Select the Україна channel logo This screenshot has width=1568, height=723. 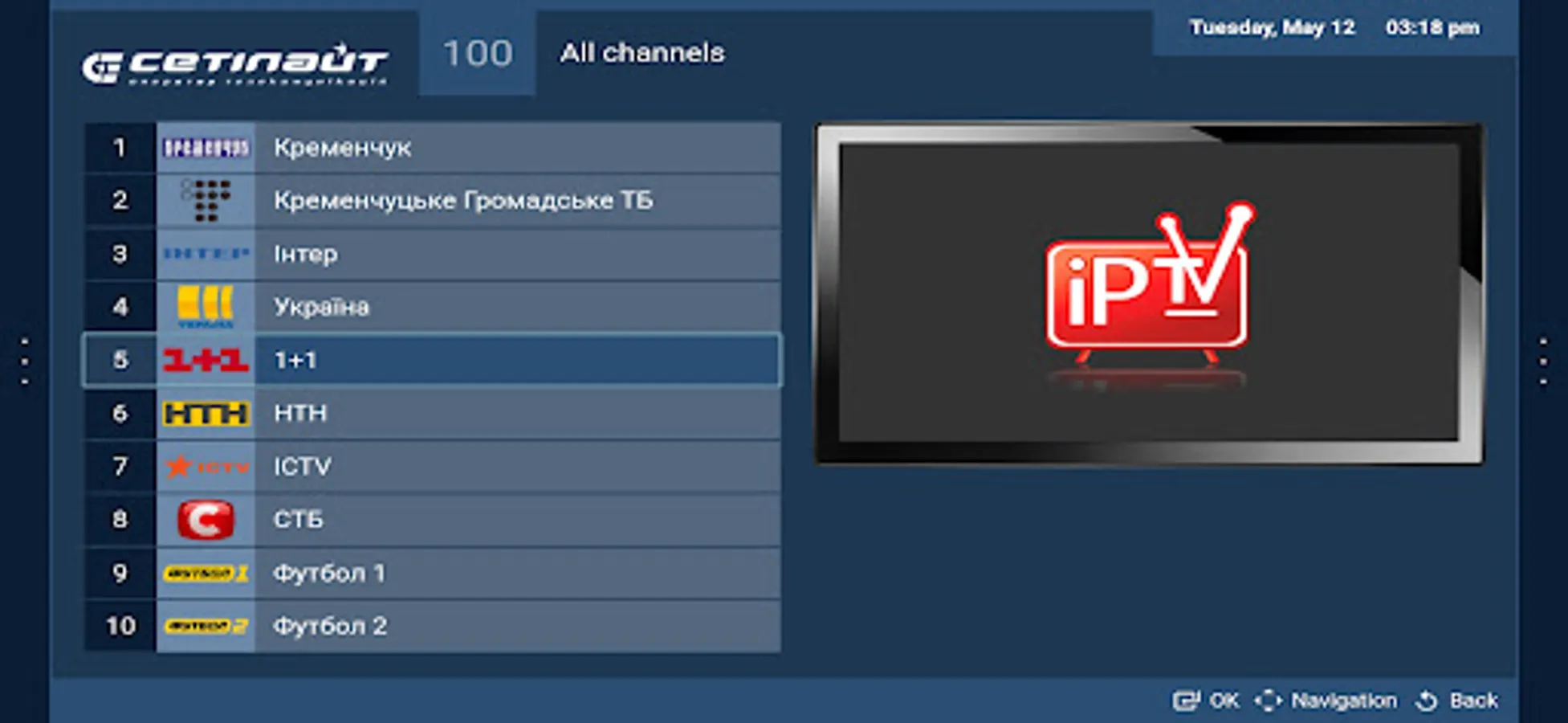pyautogui.click(x=206, y=307)
